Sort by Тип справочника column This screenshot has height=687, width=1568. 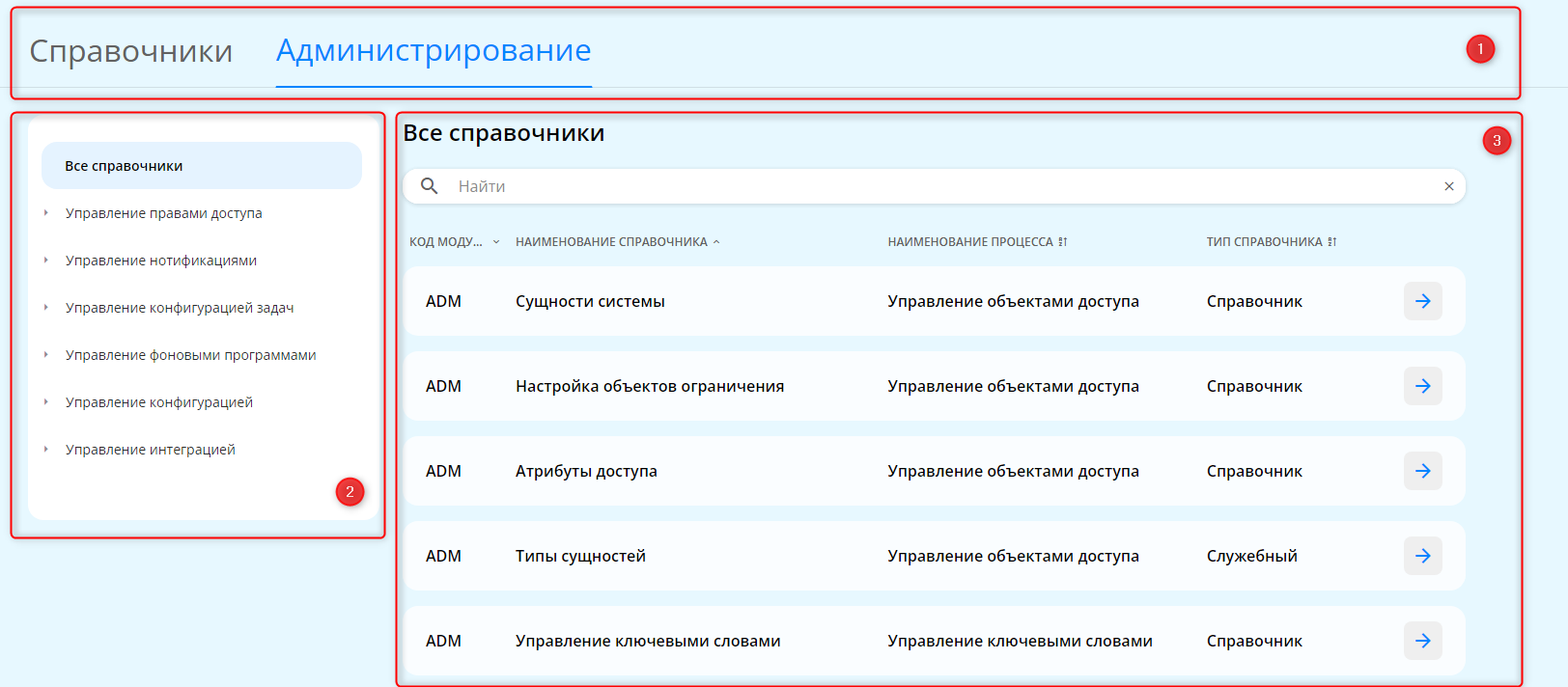pos(1271,242)
